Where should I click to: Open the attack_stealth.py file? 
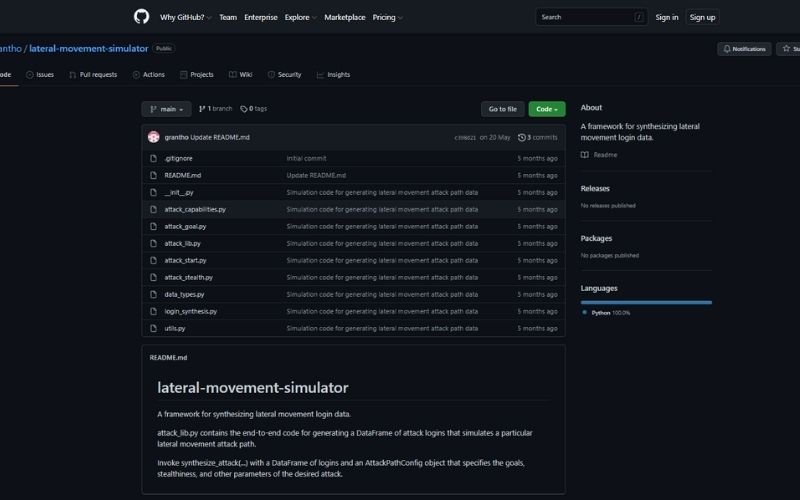point(189,278)
